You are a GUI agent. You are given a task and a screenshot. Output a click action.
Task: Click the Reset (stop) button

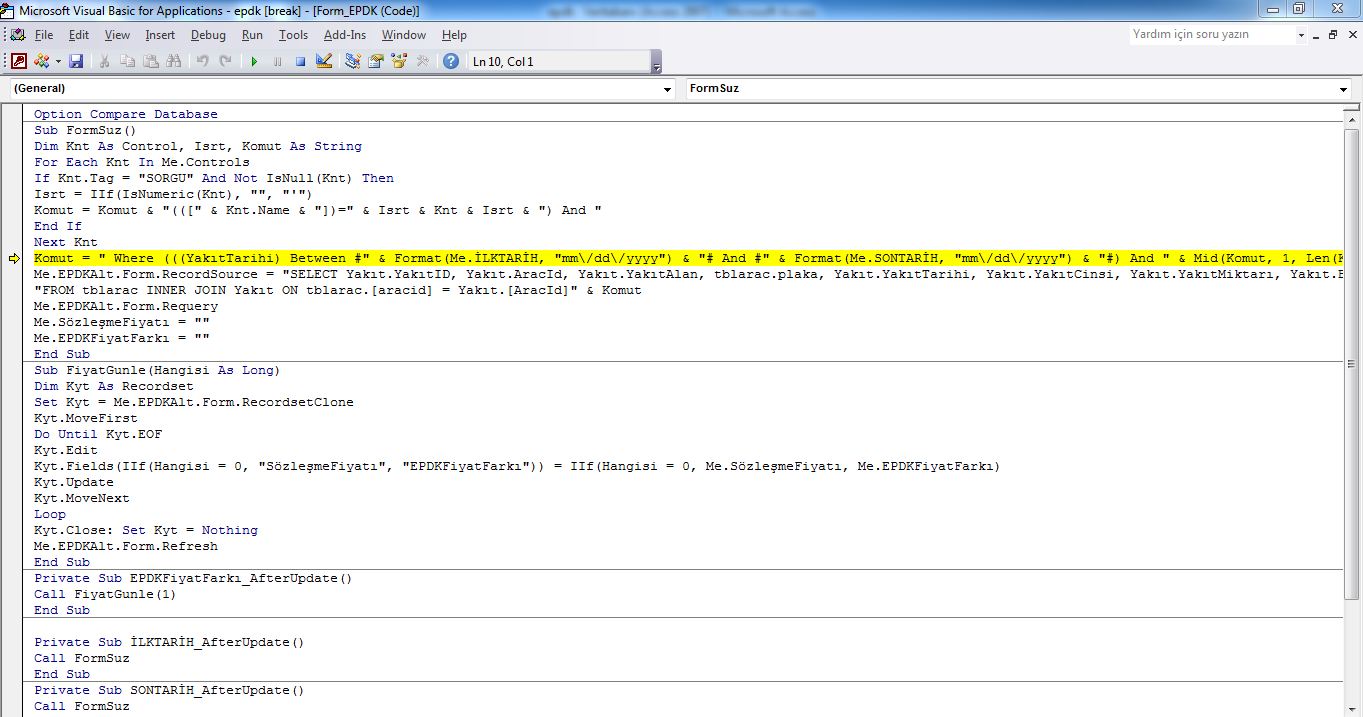pos(300,61)
